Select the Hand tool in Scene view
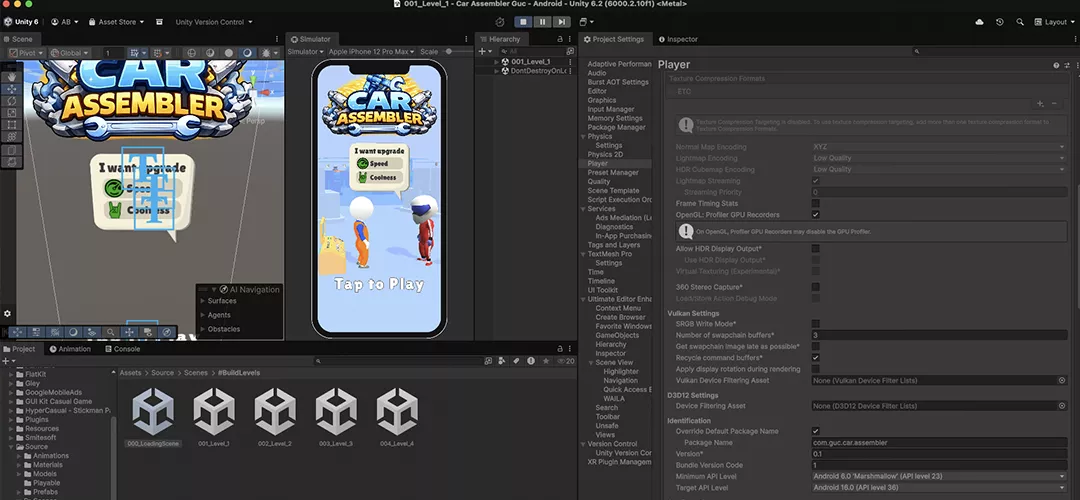1080x500 pixels. 10,76
